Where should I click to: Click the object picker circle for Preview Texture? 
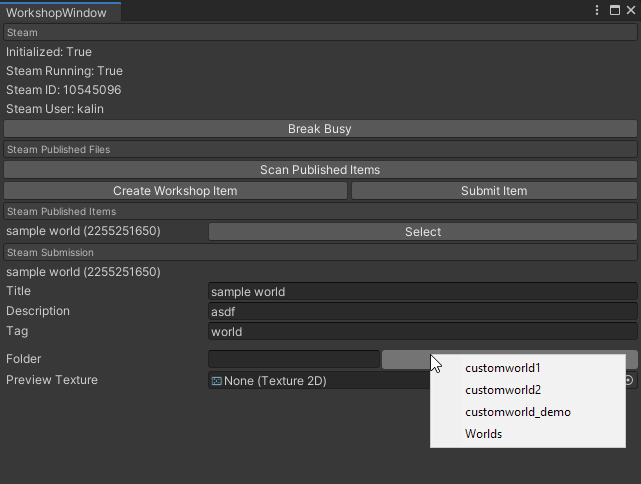coord(629,380)
